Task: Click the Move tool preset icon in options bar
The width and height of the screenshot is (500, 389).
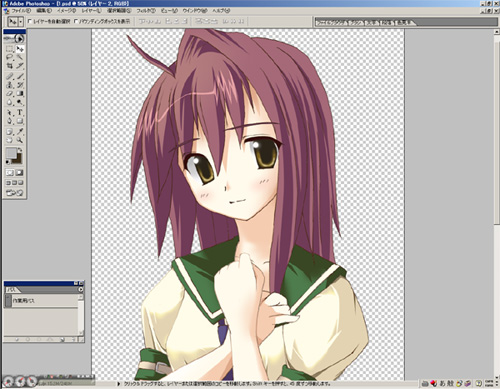Action: pos(13,22)
